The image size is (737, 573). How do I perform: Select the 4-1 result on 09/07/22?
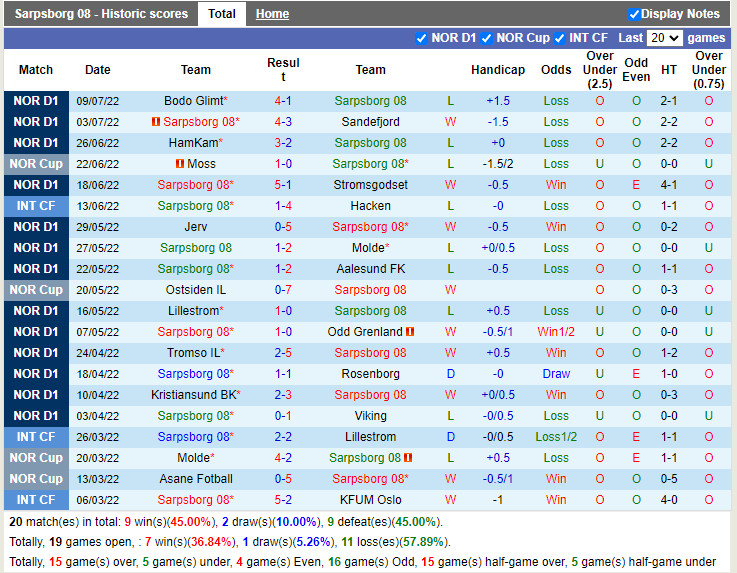[x=283, y=101]
